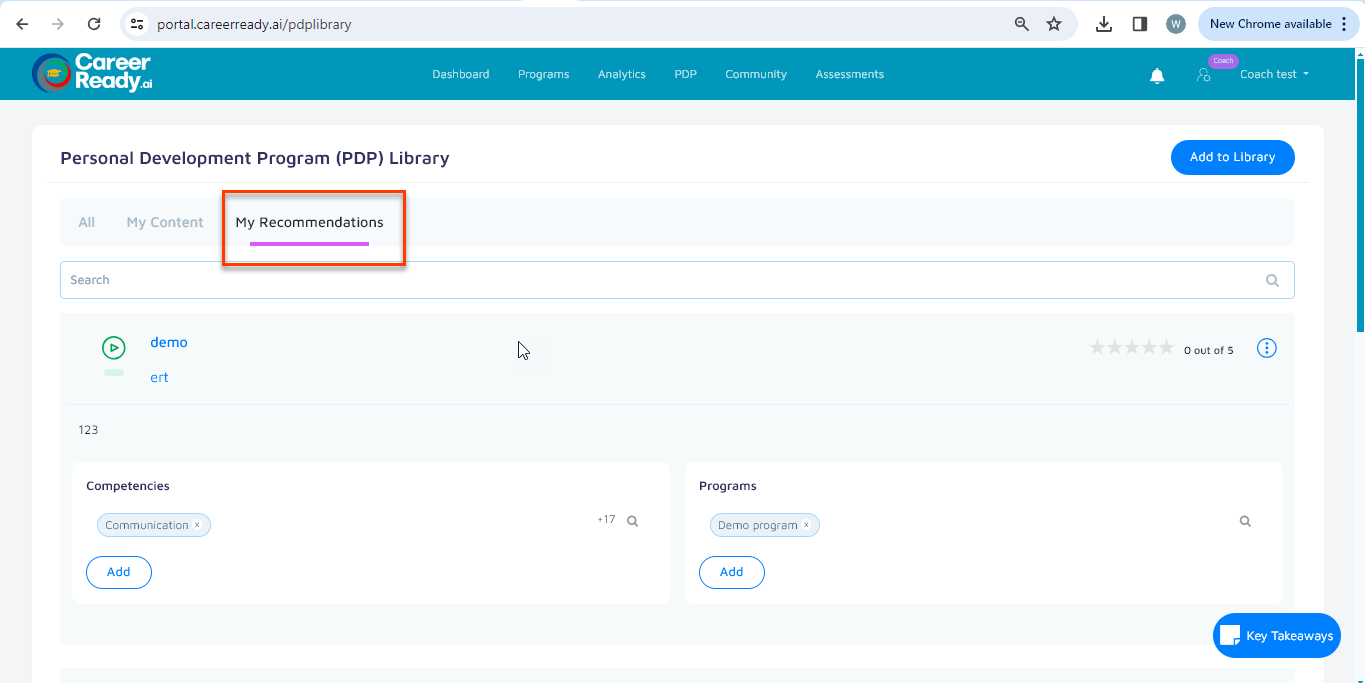Click the CareerReady.ai logo
This screenshot has height=683, width=1365.
[92, 73]
